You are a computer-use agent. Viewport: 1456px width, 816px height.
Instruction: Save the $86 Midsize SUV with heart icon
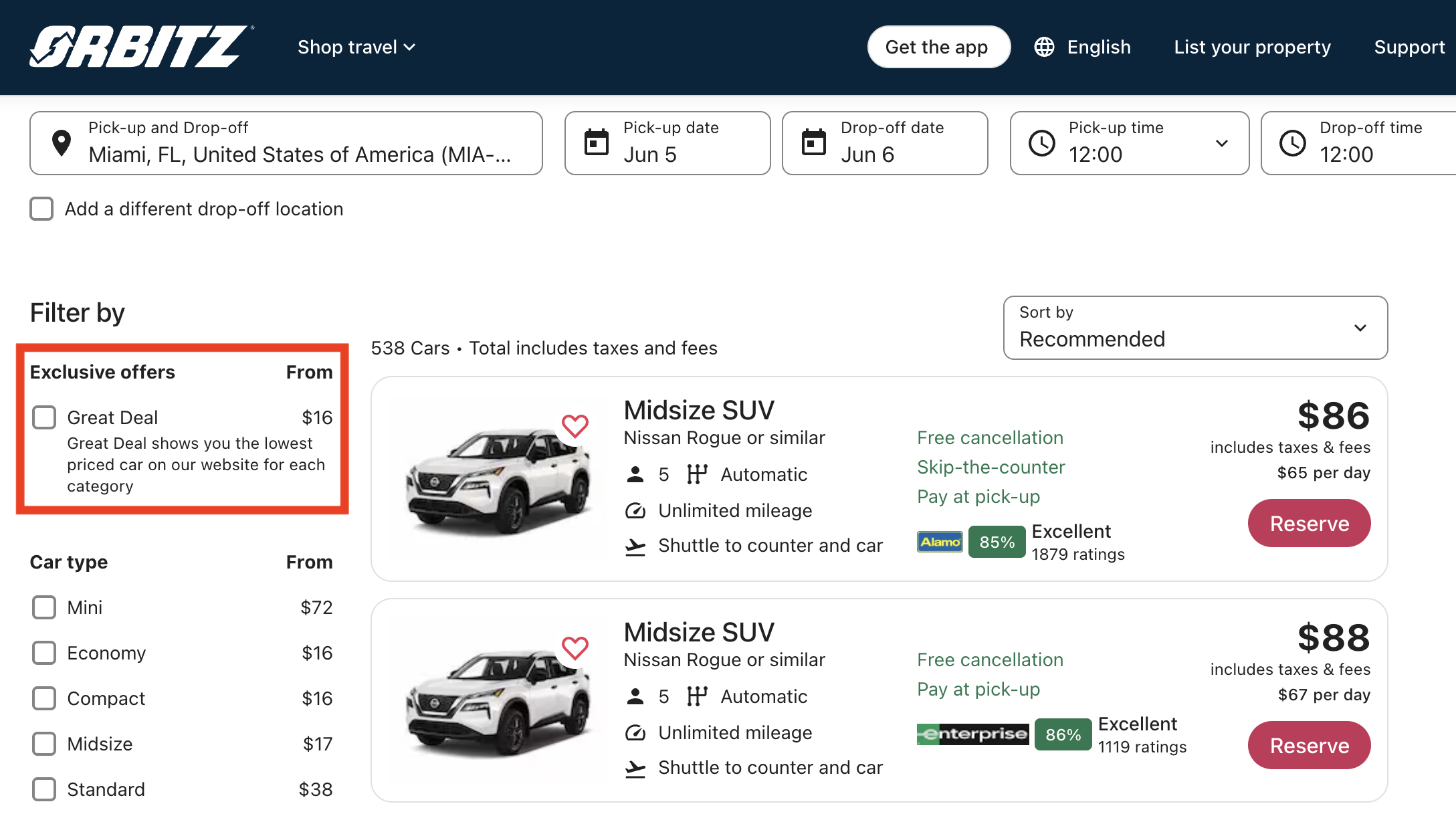575,425
